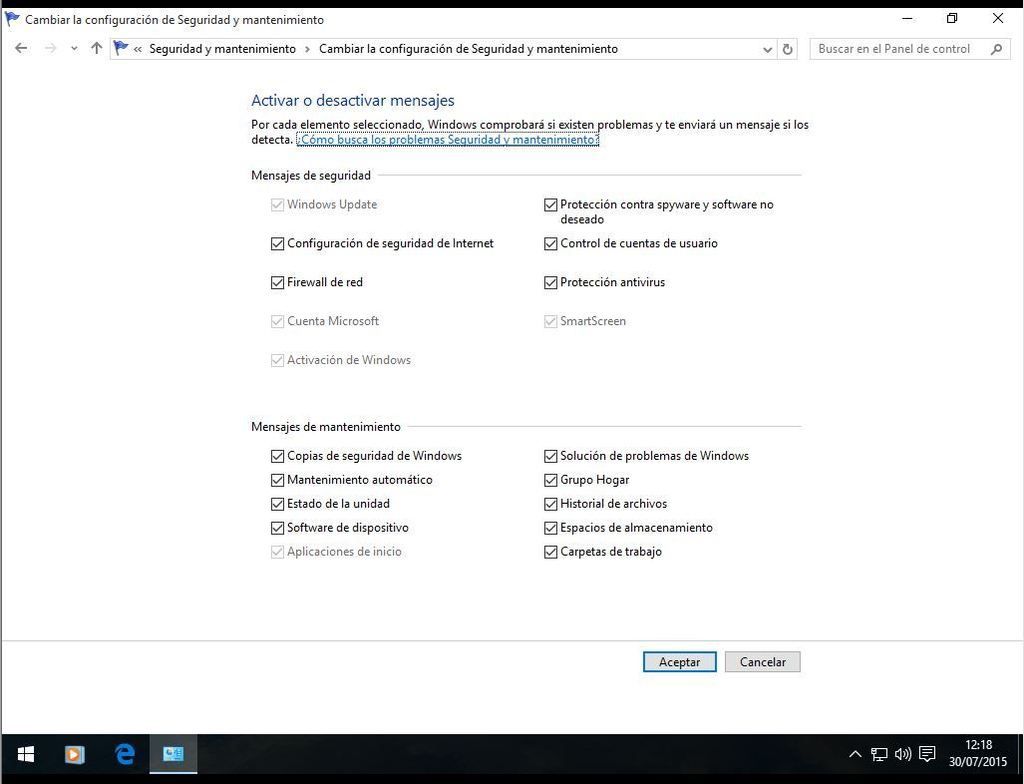Image resolution: width=1024 pixels, height=784 pixels.
Task: Open the Windows Start menu
Action: pos(25,755)
